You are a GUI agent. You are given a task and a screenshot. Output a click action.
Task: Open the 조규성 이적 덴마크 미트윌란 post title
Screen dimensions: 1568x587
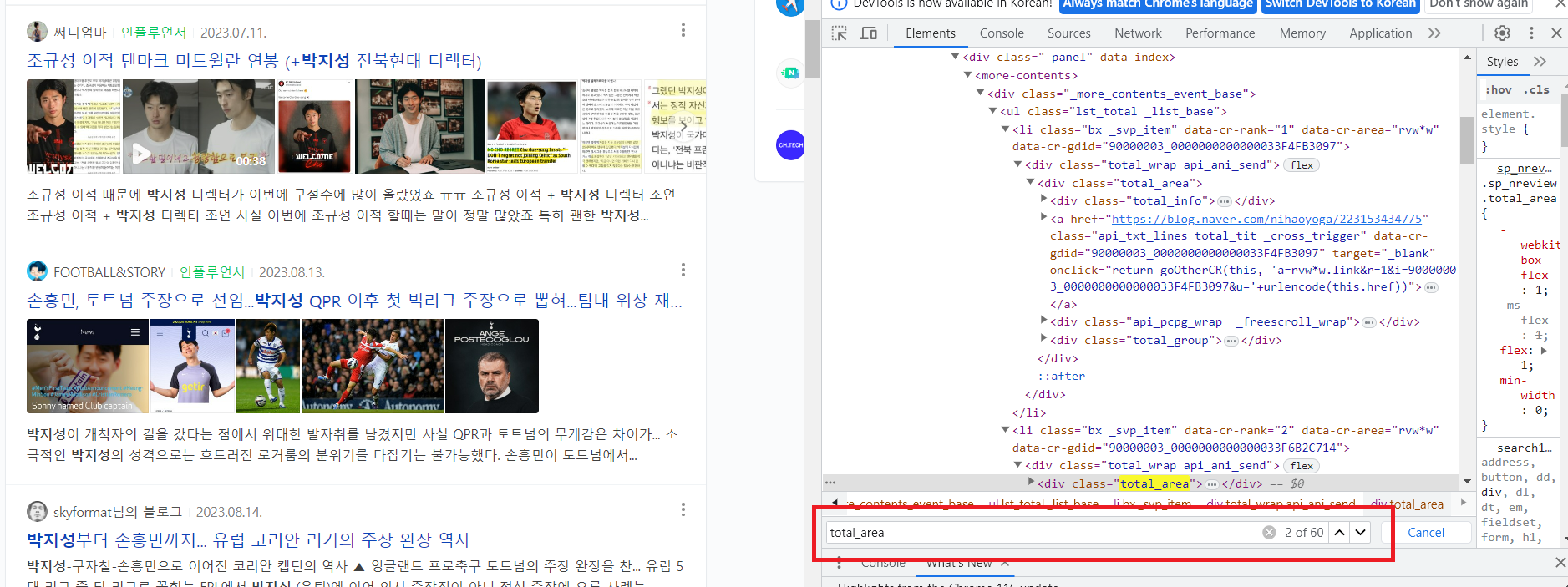tap(254, 61)
